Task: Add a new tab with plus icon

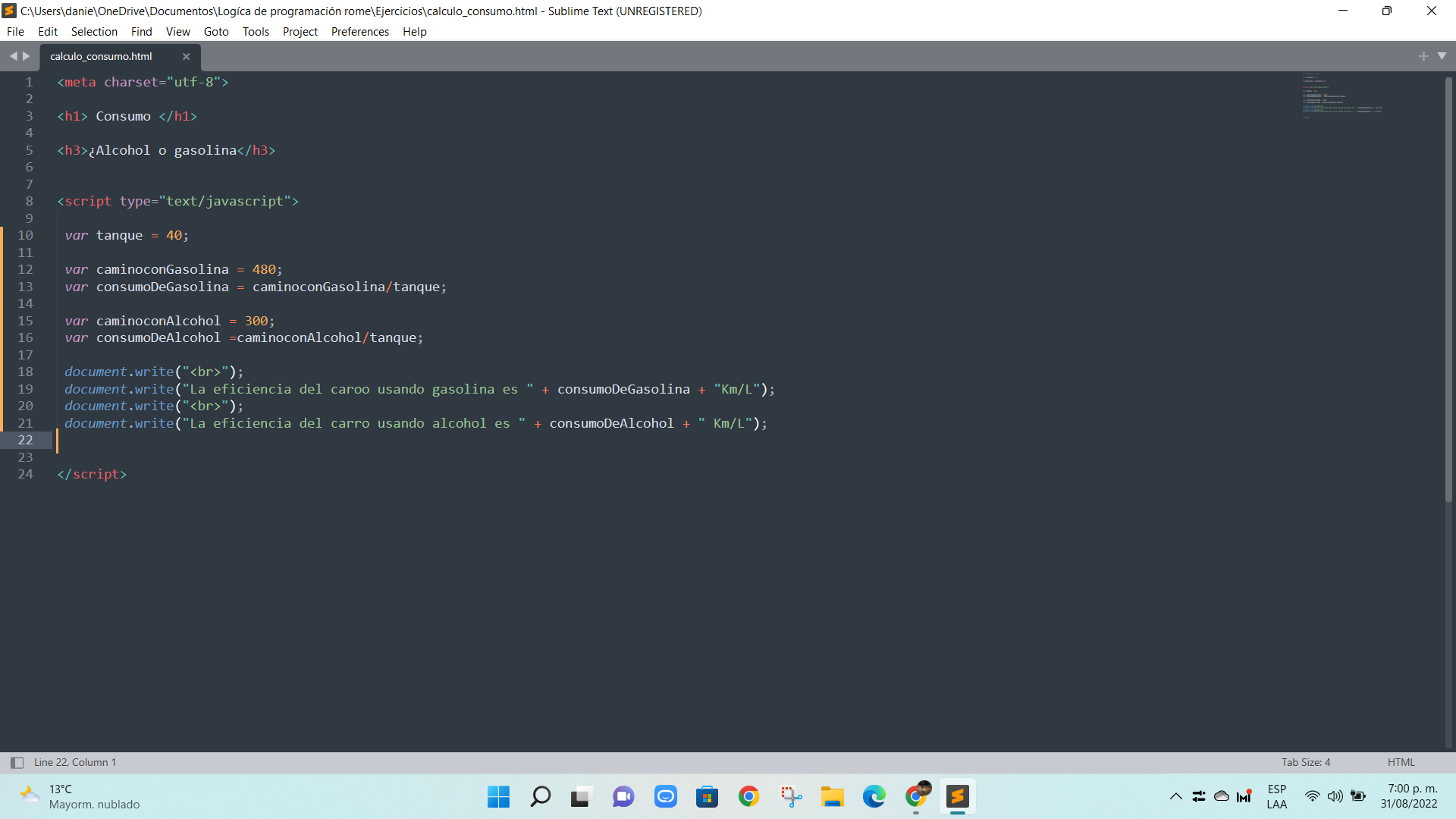Action: click(x=1423, y=56)
